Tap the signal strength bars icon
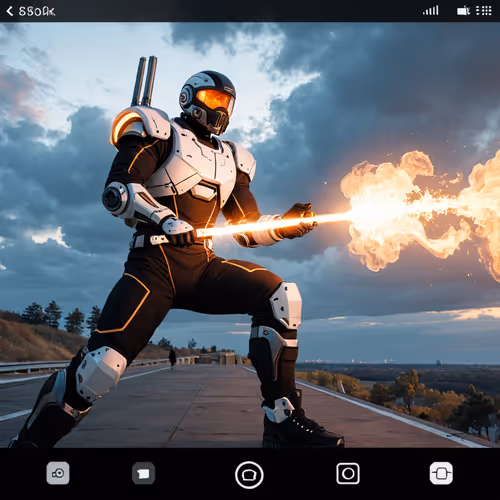The width and height of the screenshot is (500, 500). coord(431,11)
